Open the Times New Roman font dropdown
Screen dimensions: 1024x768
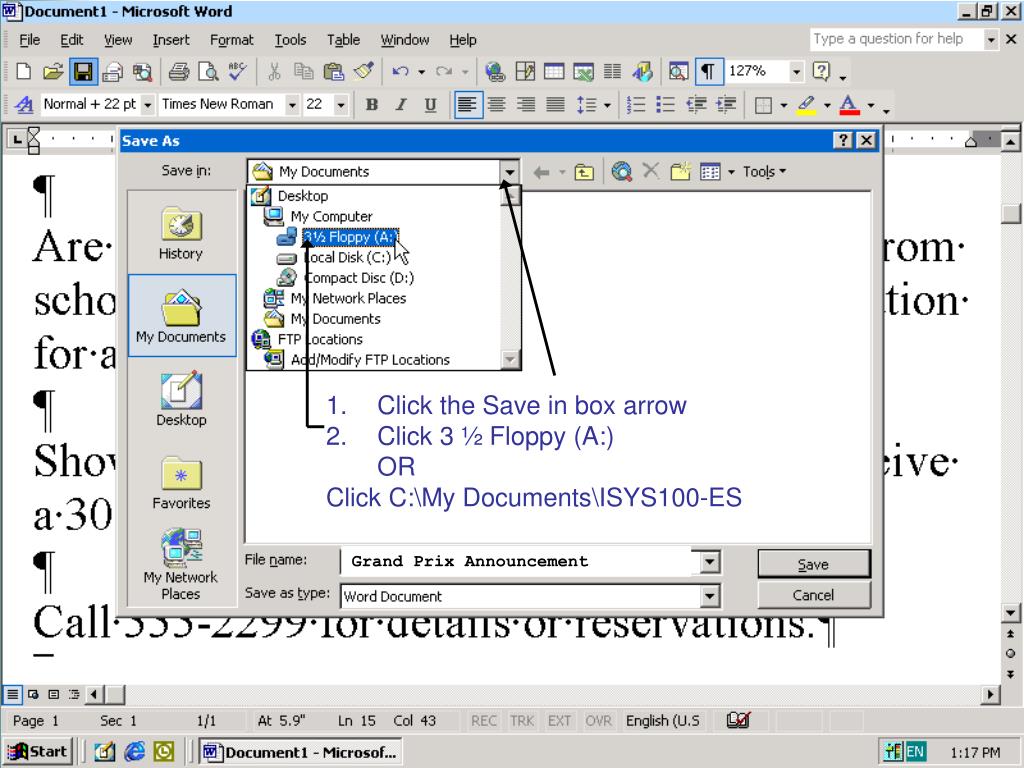[292, 104]
